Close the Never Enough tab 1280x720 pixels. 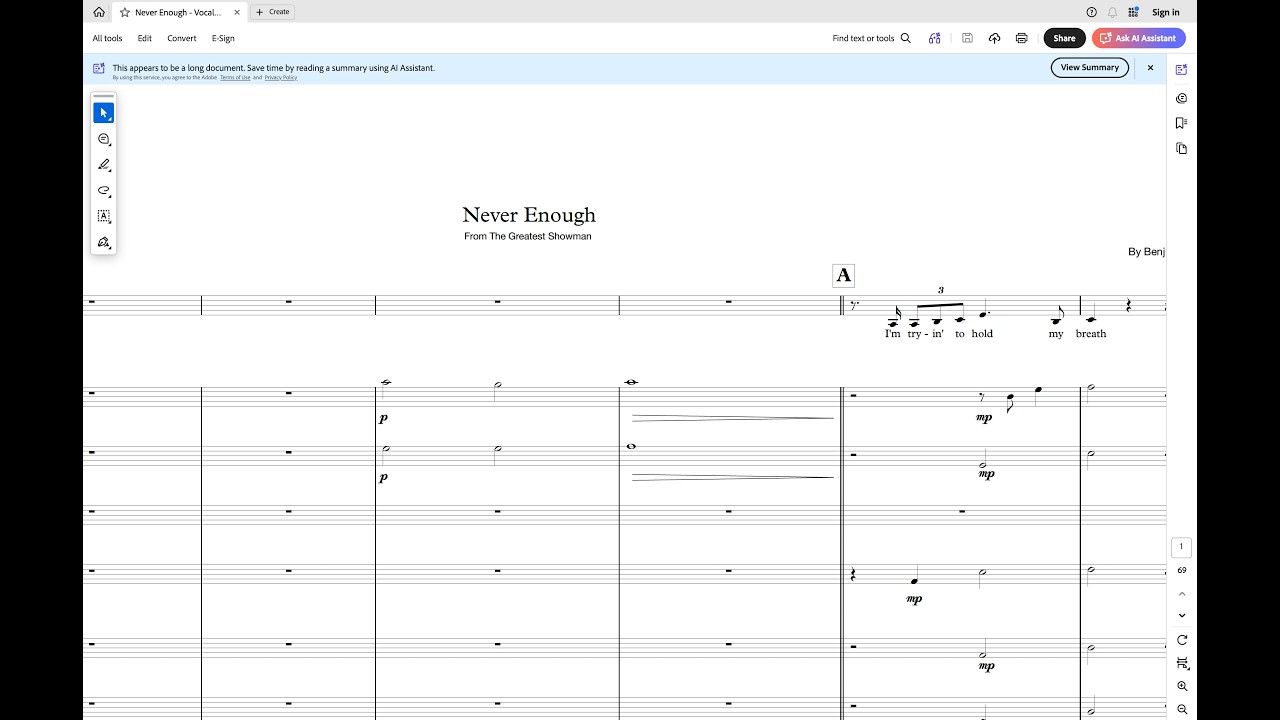click(x=237, y=12)
